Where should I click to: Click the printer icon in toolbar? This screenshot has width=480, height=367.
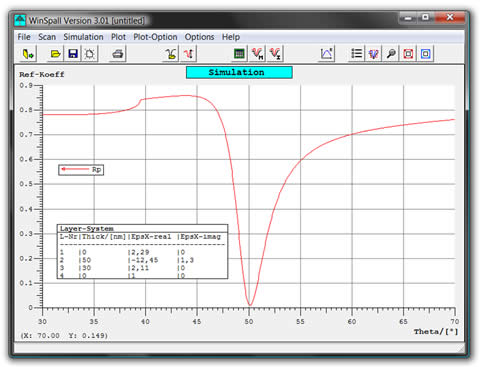pyautogui.click(x=117, y=54)
